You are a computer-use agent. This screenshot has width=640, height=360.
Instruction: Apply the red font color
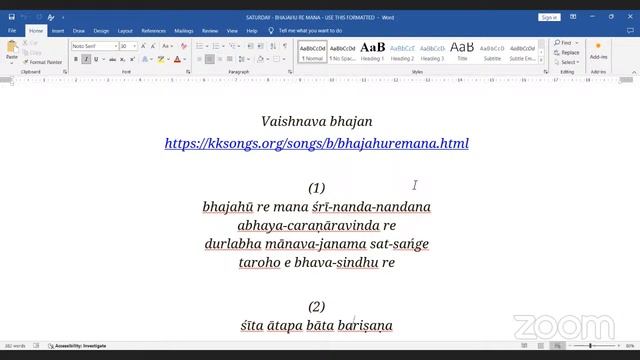[177, 60]
